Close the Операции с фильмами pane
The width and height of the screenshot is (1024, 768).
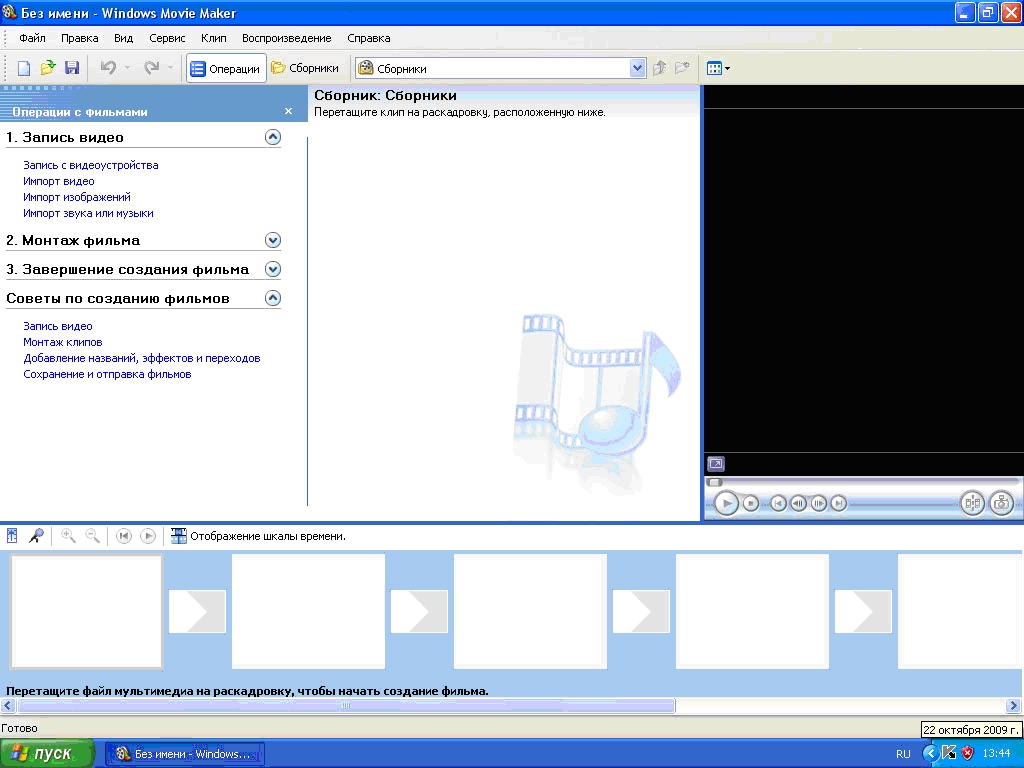[288, 112]
